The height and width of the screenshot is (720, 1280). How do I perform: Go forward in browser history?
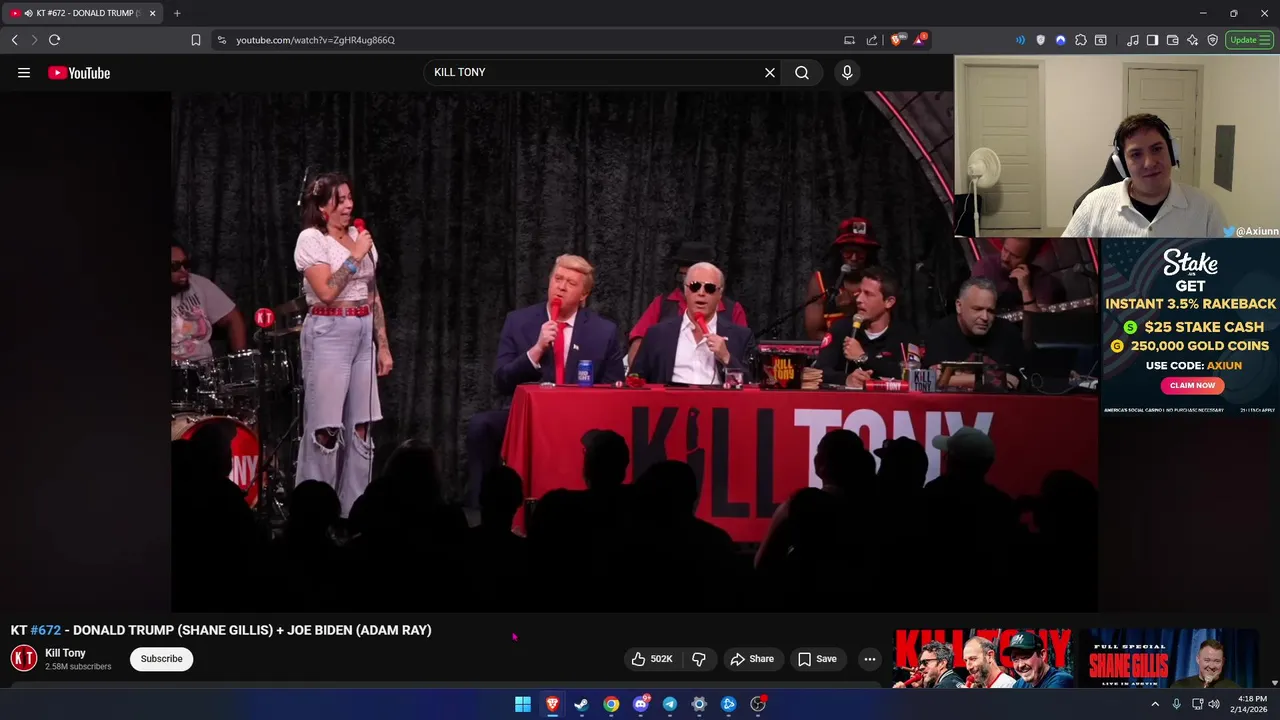click(x=34, y=40)
